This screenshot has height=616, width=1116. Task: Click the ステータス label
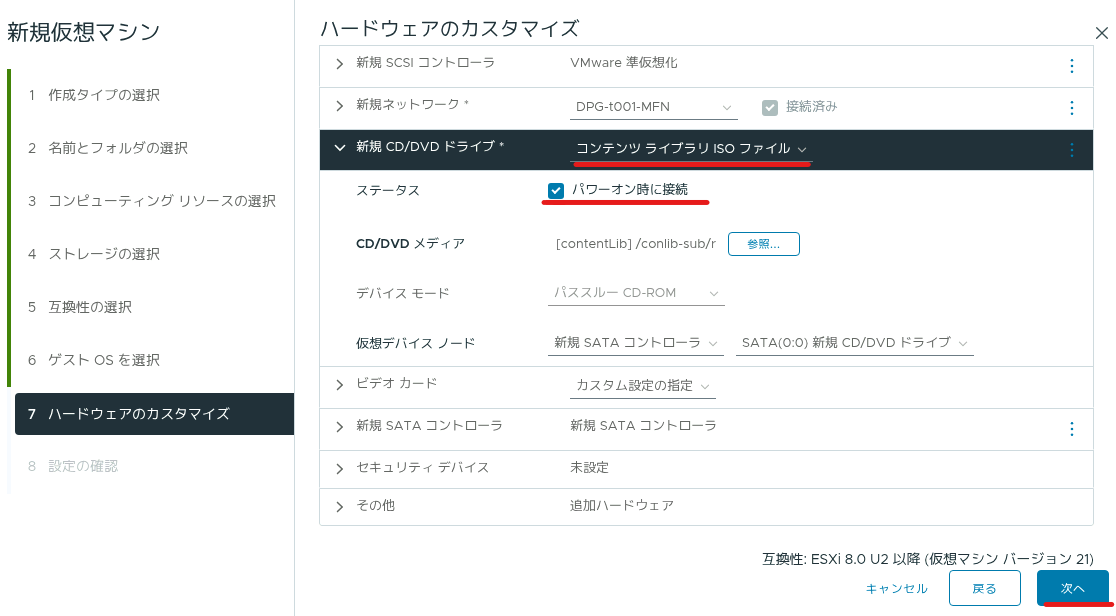pos(388,191)
